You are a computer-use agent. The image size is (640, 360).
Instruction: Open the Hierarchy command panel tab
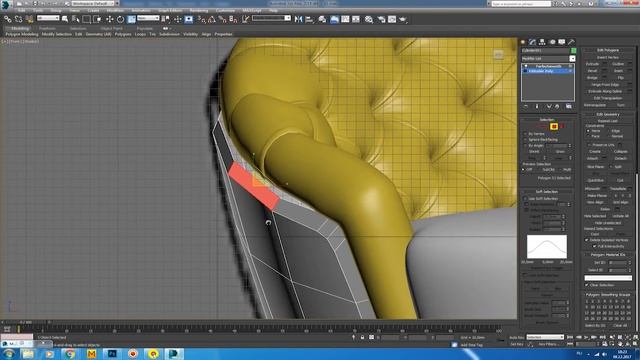tap(542, 42)
